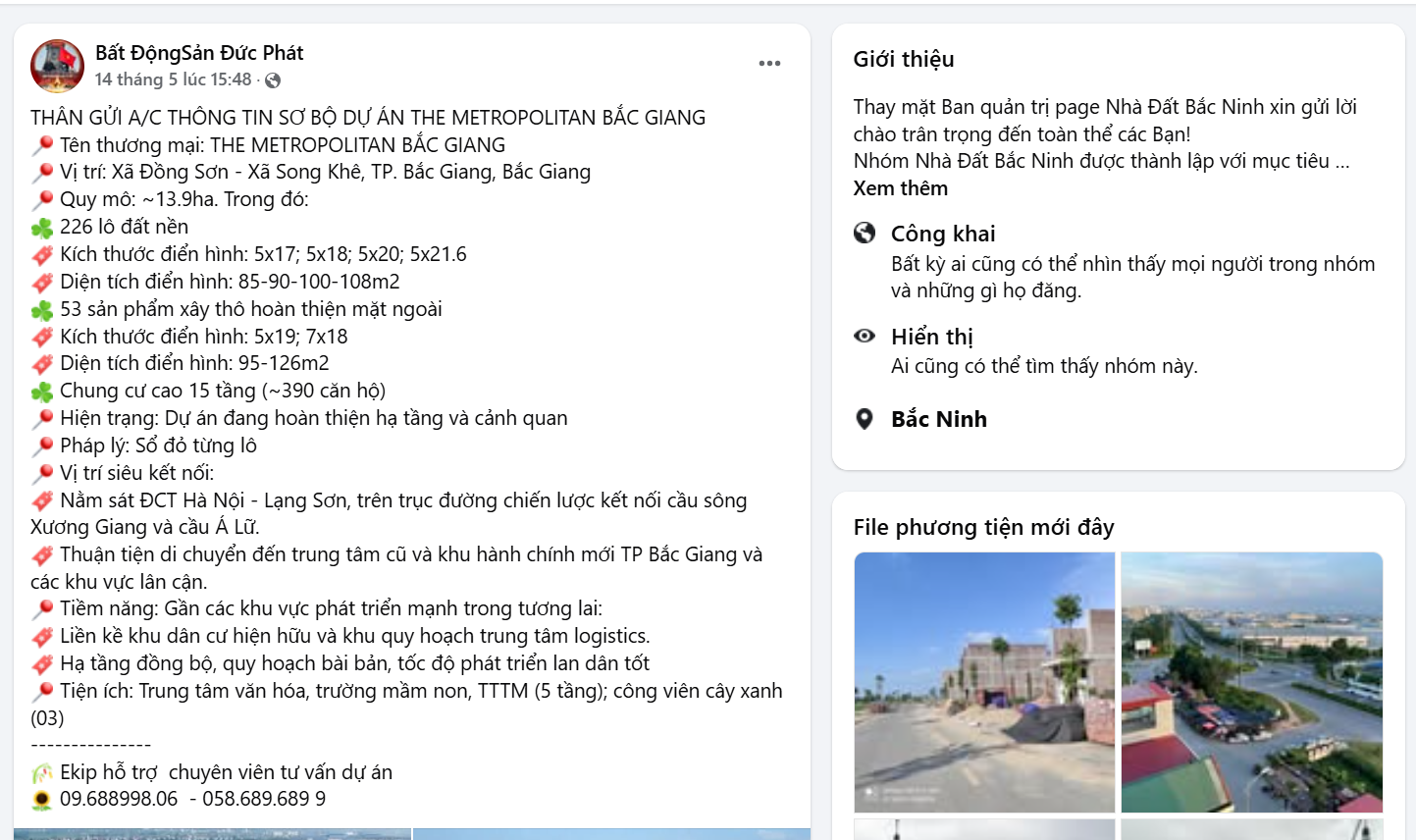The height and width of the screenshot is (840, 1416).
Task: Click the Giới thiệu section heading
Action: tap(904, 59)
